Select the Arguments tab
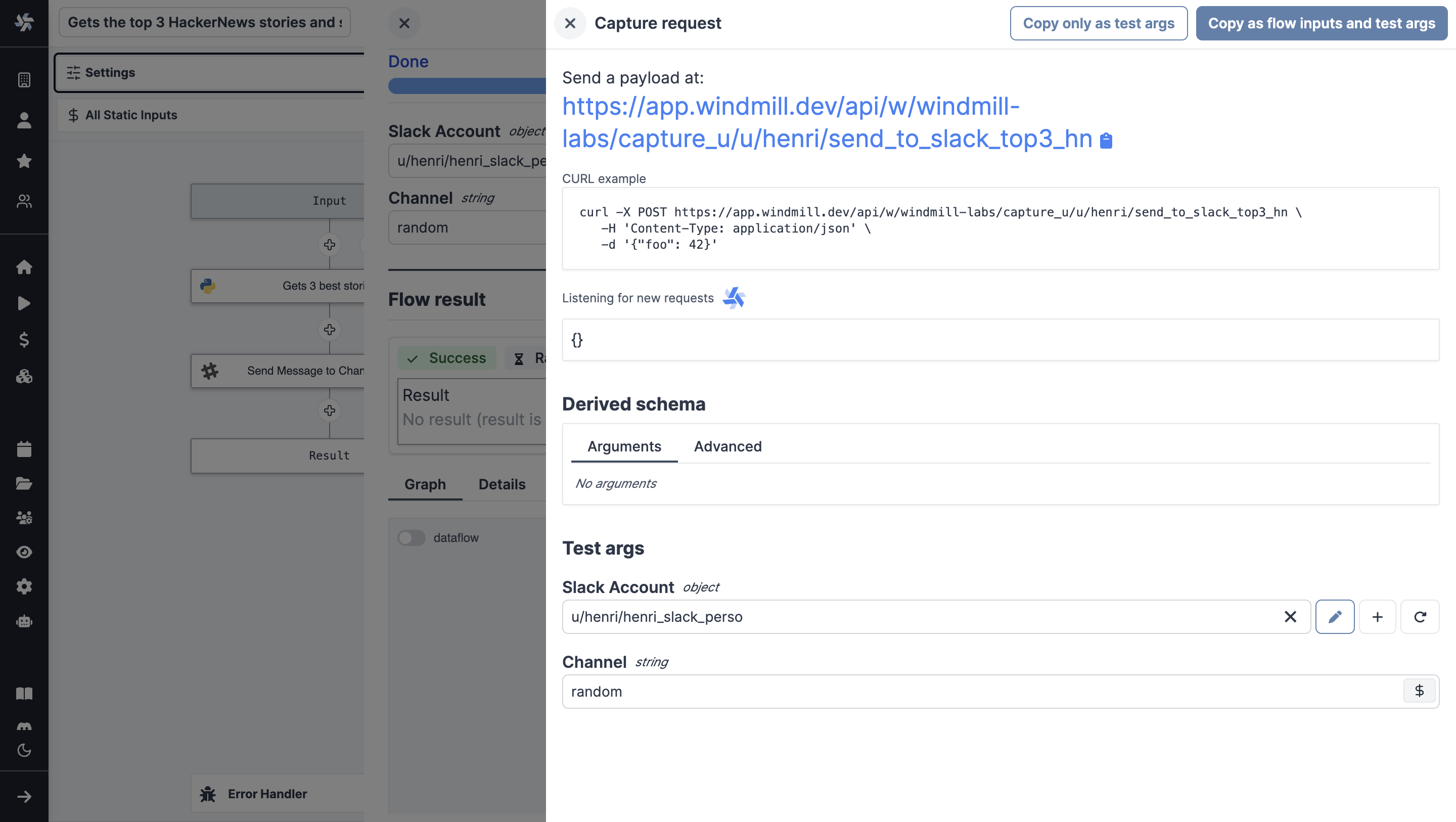 coord(624,446)
